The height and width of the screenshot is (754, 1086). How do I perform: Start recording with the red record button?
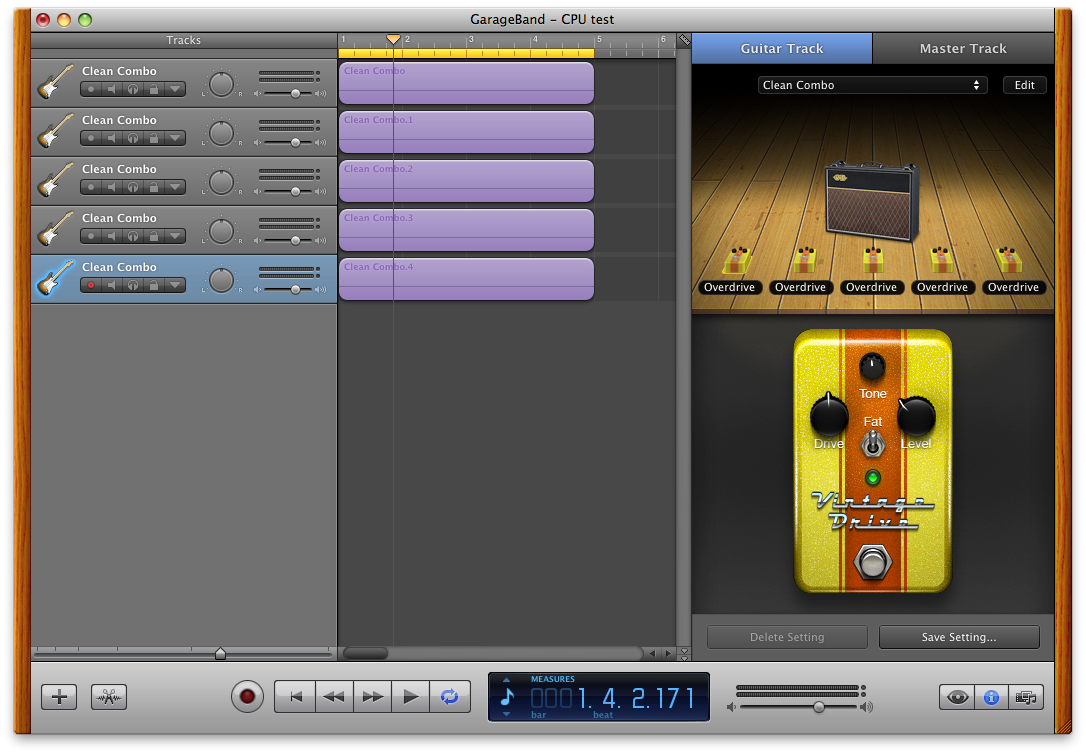247,697
